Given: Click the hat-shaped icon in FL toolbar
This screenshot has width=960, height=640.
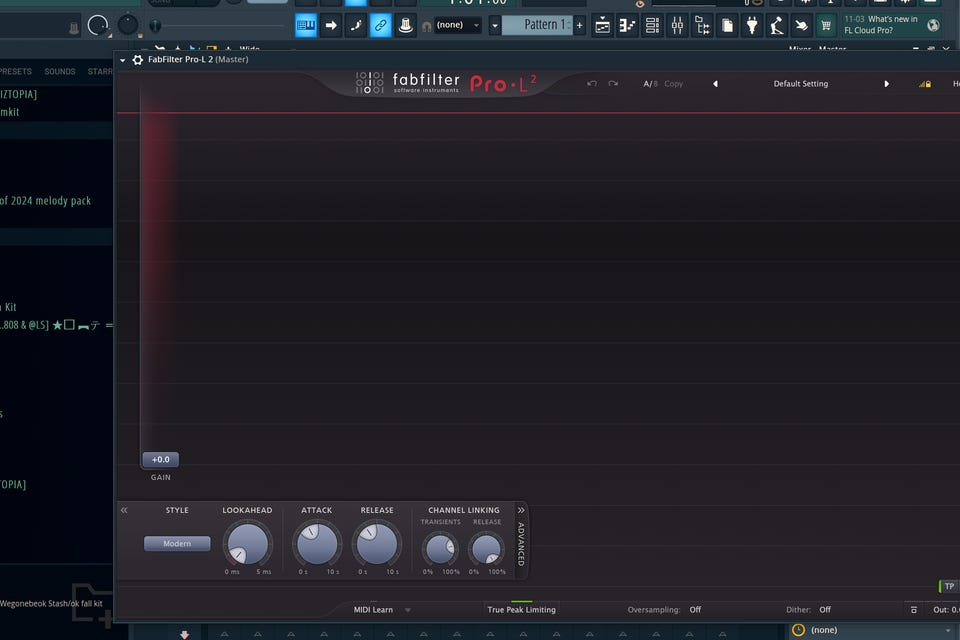Looking at the screenshot, I should click(405, 25).
